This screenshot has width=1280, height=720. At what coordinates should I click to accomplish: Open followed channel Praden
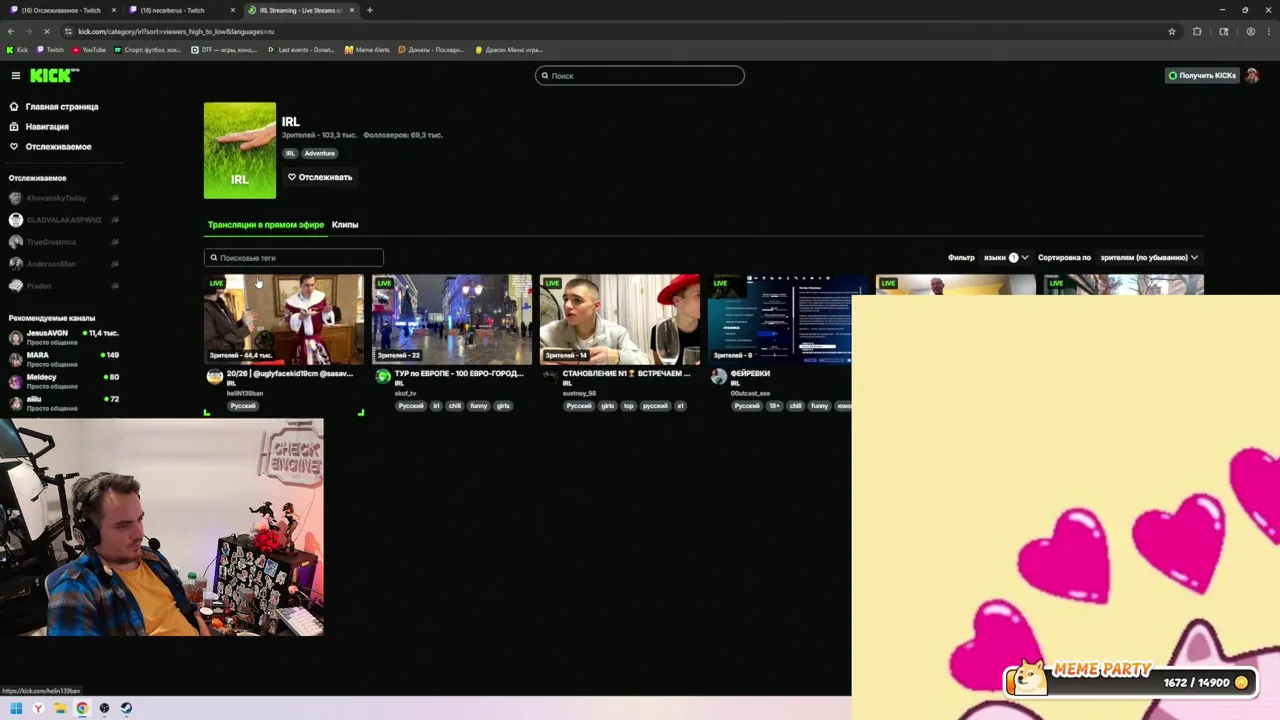(x=64, y=286)
